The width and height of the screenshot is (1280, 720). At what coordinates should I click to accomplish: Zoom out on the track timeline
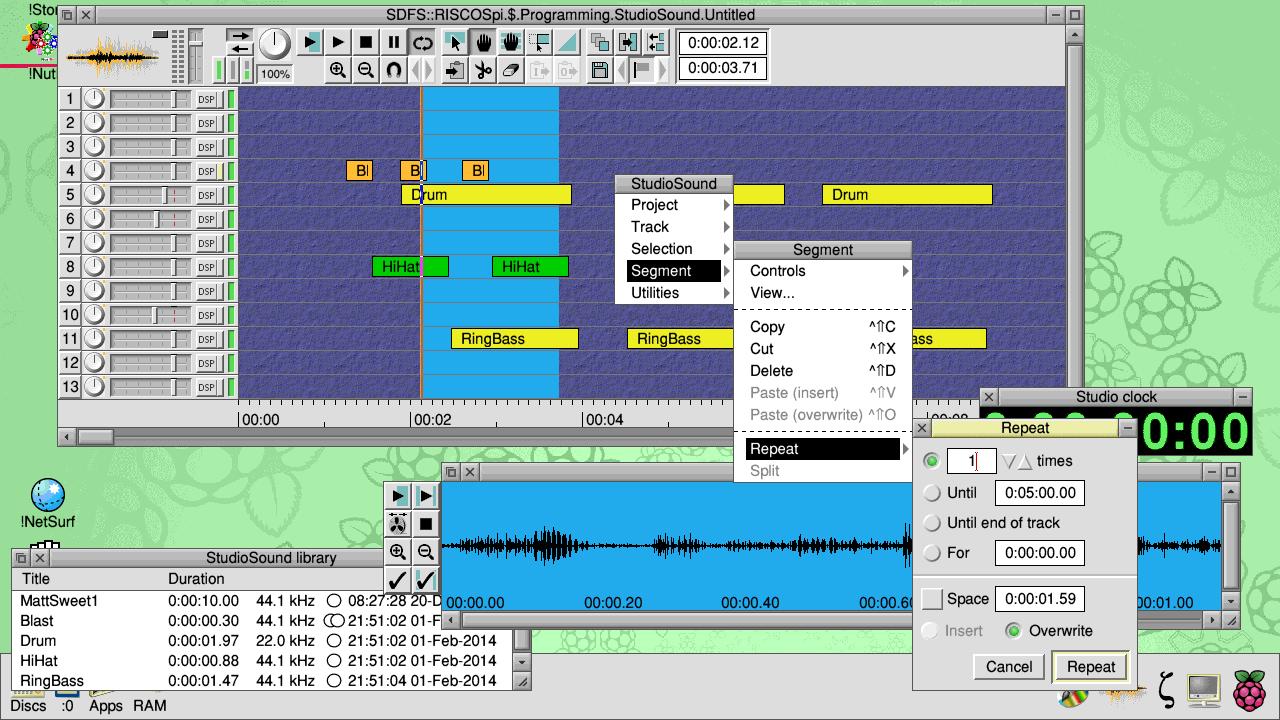click(x=366, y=70)
